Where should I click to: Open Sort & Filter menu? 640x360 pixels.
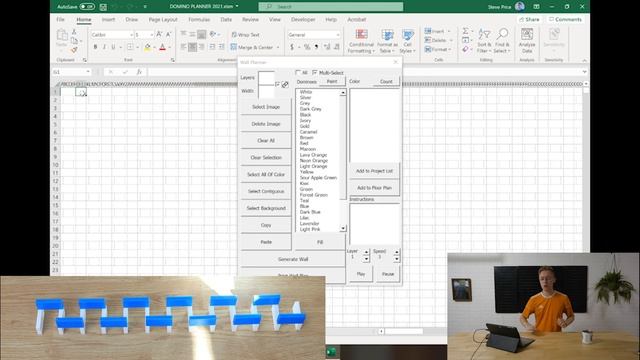point(484,41)
